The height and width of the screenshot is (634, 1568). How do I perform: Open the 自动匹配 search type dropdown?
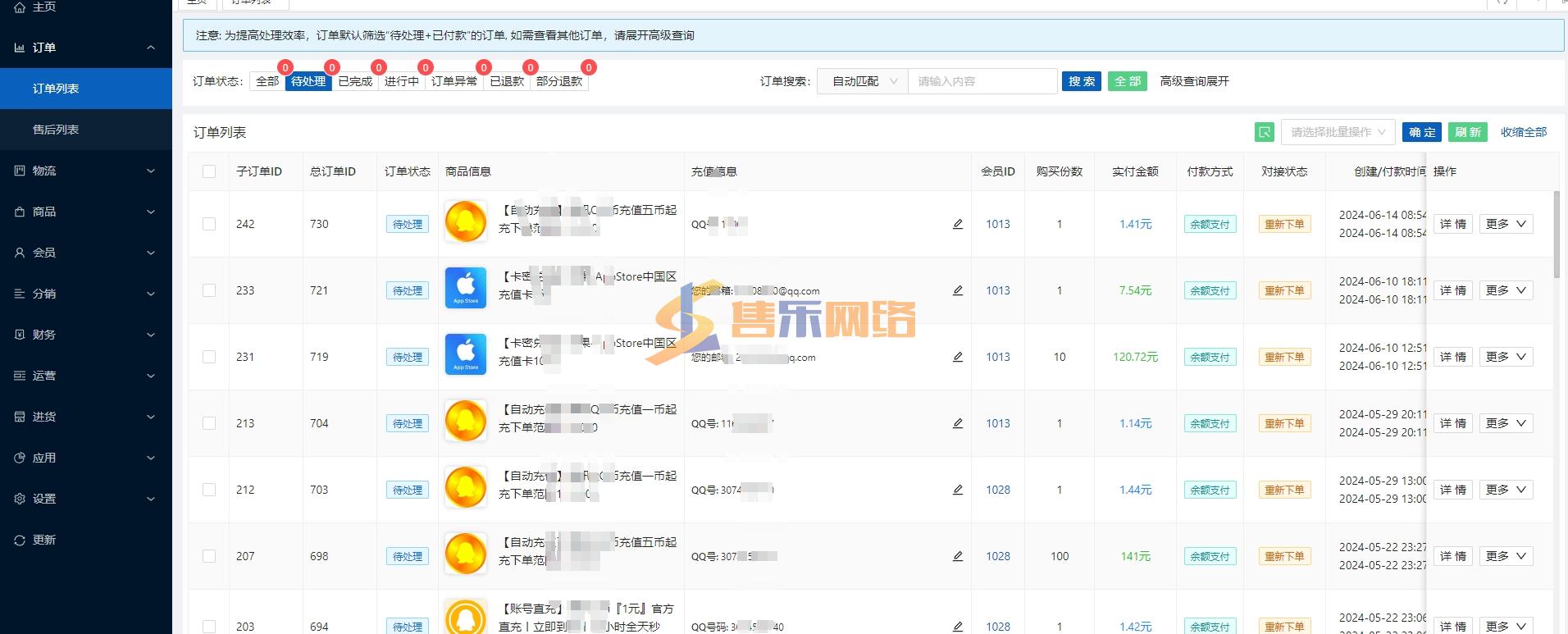(863, 81)
